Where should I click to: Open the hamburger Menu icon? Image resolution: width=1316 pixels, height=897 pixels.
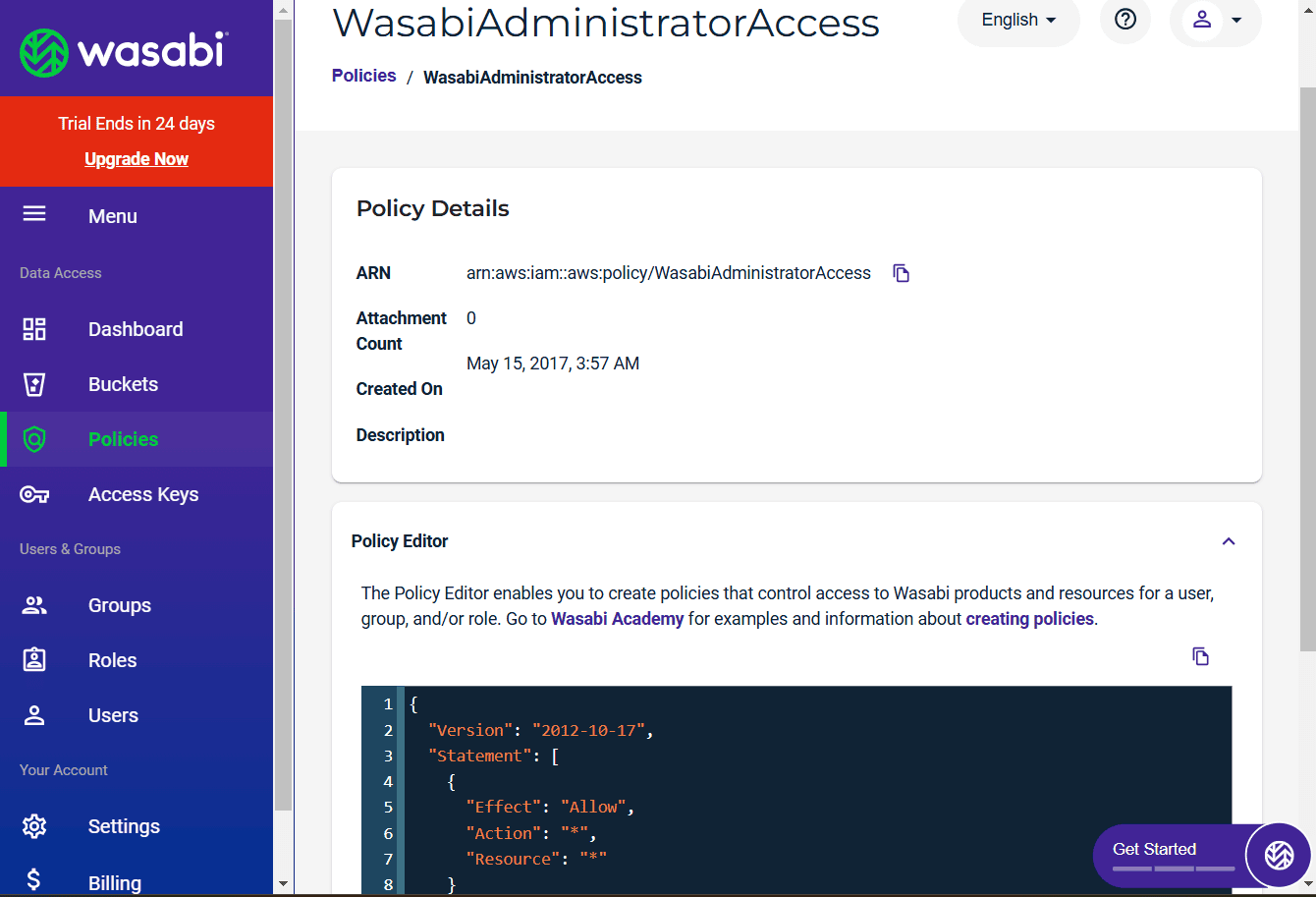pyautogui.click(x=34, y=213)
